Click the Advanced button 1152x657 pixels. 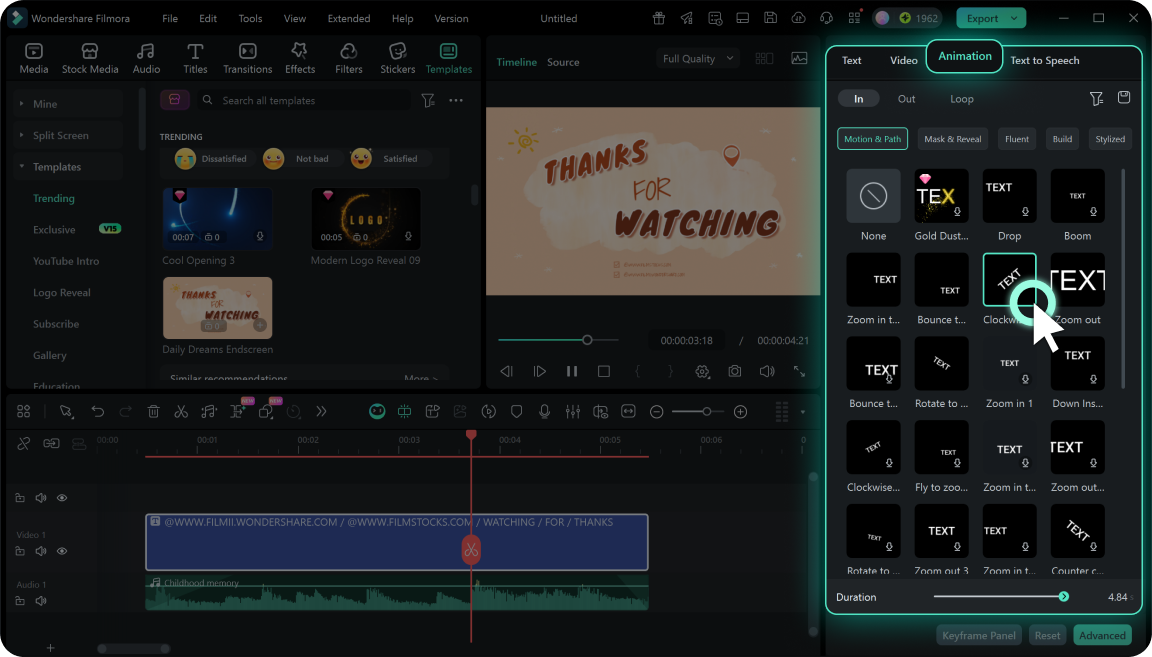click(x=1102, y=635)
